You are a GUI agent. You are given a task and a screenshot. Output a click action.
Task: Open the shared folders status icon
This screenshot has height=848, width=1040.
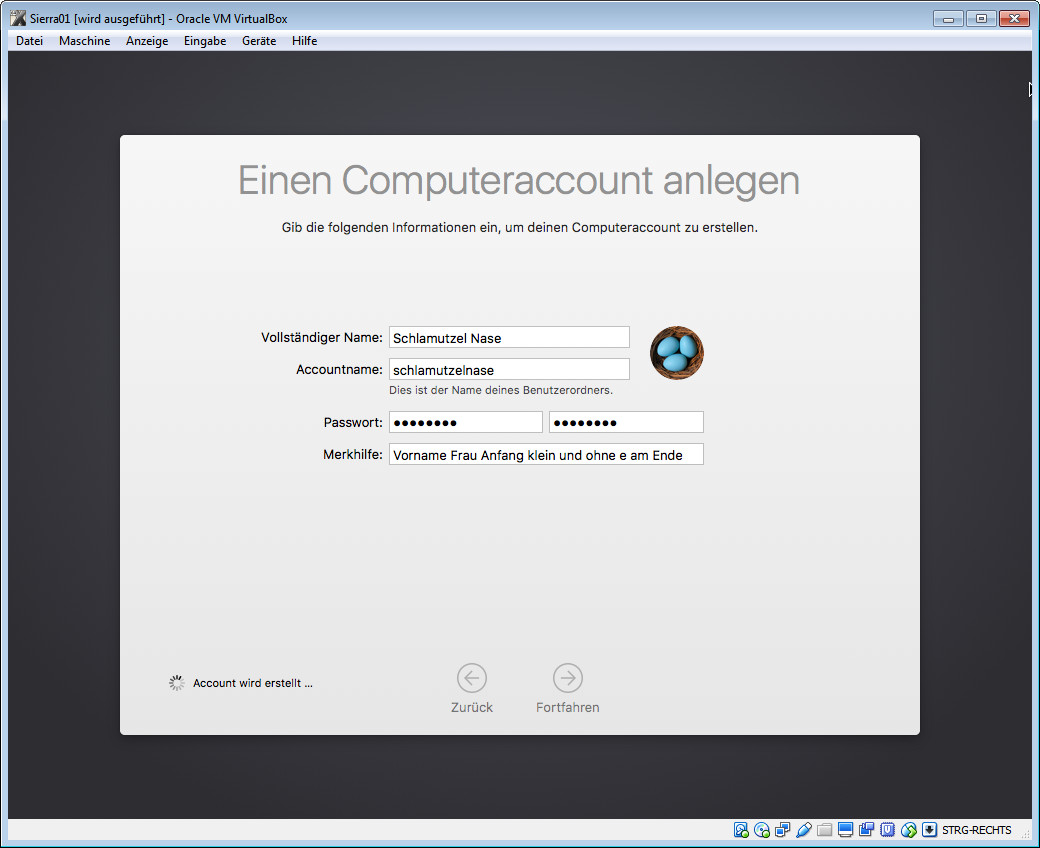click(825, 830)
